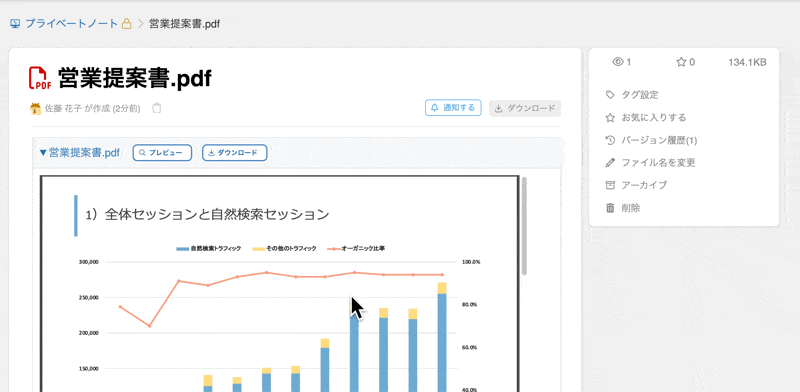
Task: Click the pencil icon for rename
Action: point(610,163)
